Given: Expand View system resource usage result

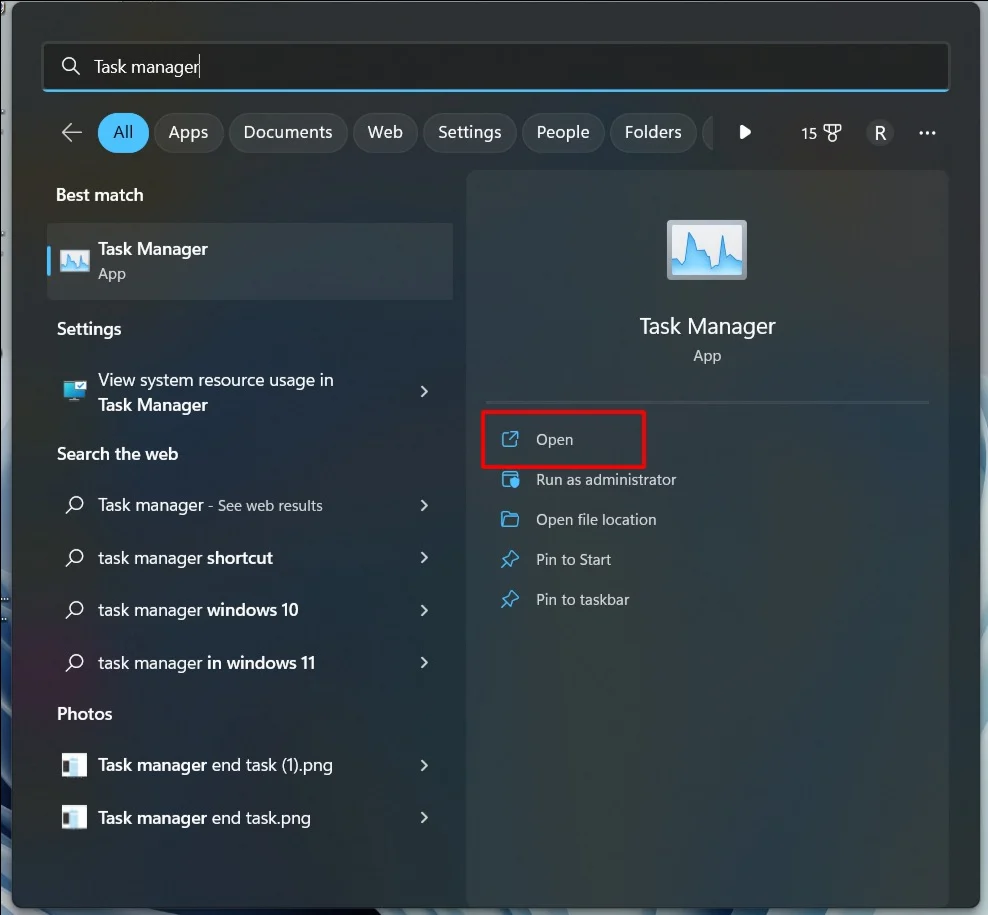Looking at the screenshot, I should click(424, 392).
